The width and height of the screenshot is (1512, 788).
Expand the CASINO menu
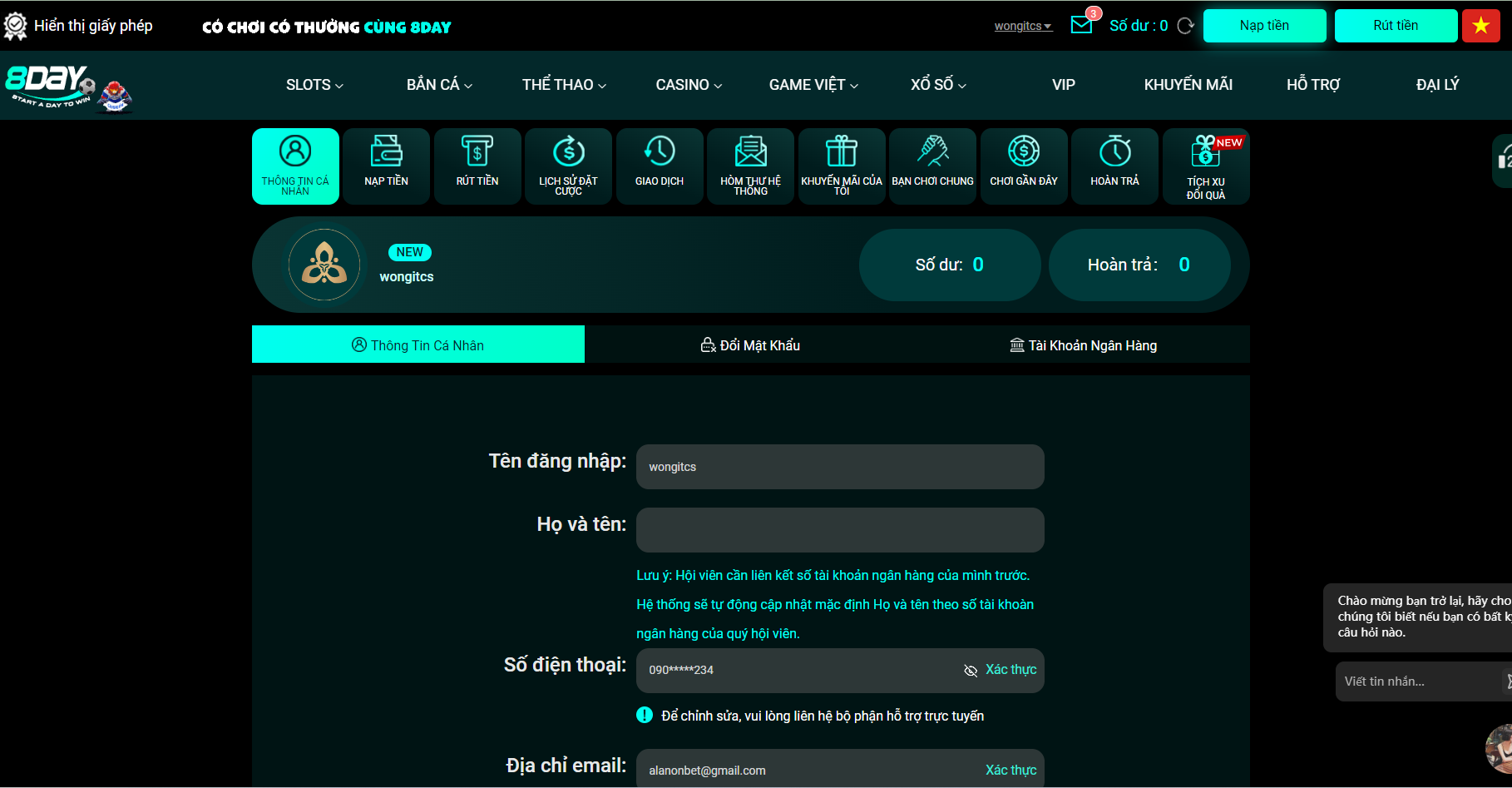click(689, 85)
